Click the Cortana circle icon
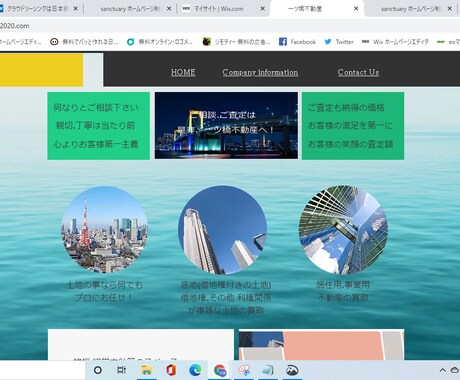Viewport: 460px width, 380px height. (x=98, y=370)
